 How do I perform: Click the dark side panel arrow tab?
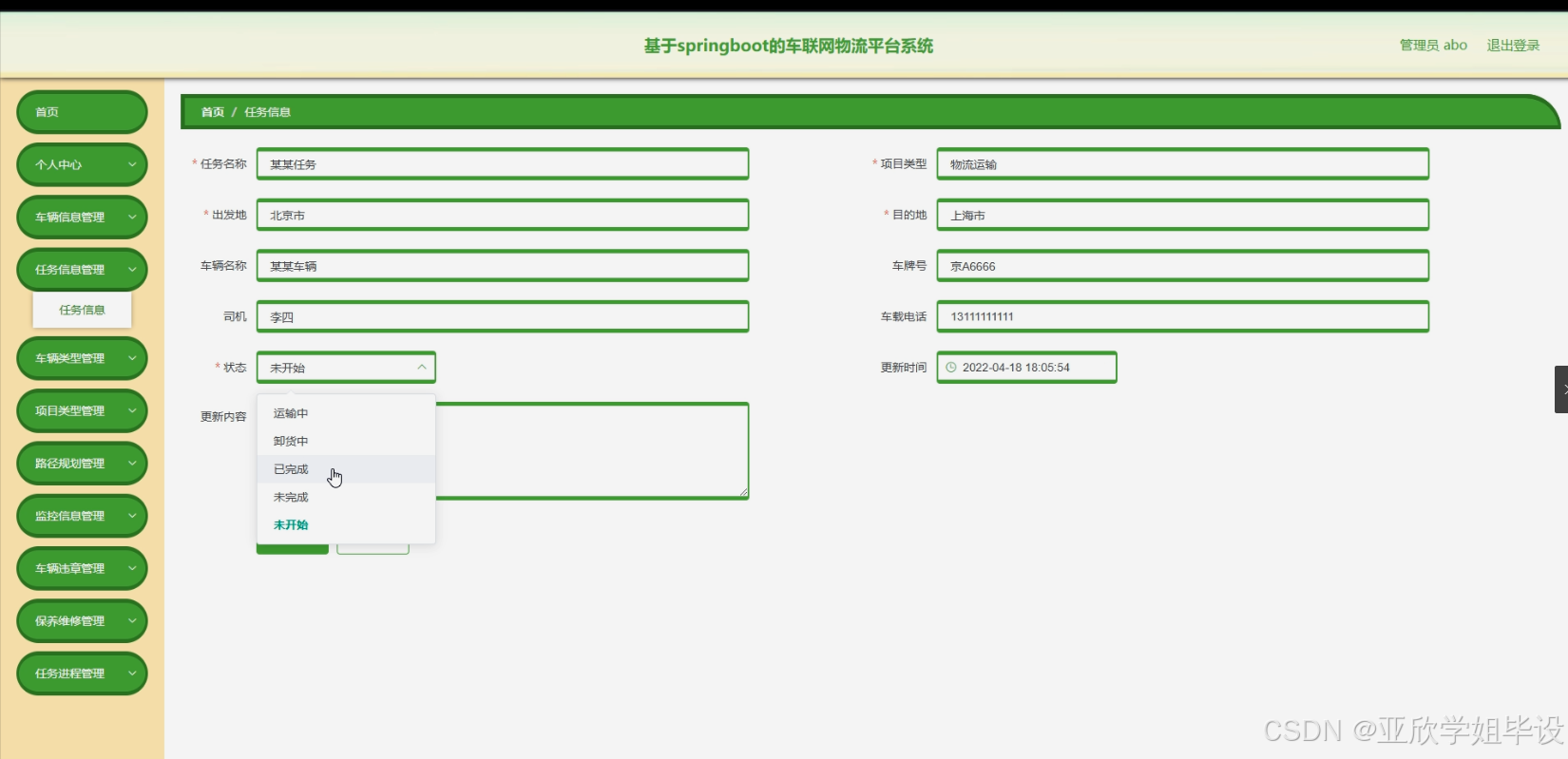click(1561, 389)
